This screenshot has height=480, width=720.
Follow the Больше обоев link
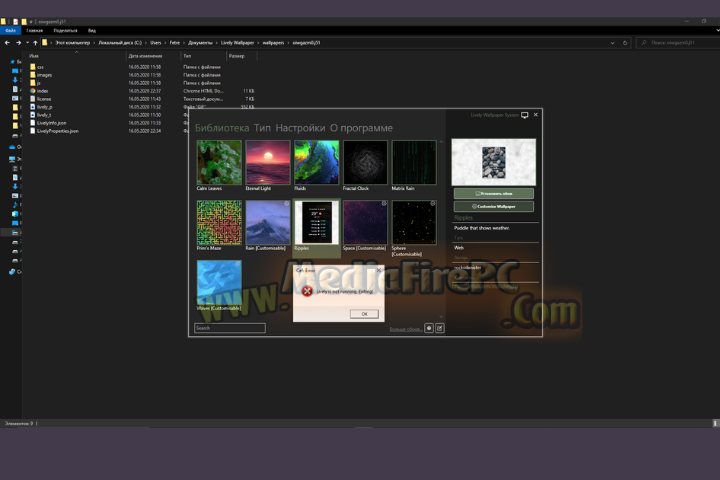(x=404, y=328)
